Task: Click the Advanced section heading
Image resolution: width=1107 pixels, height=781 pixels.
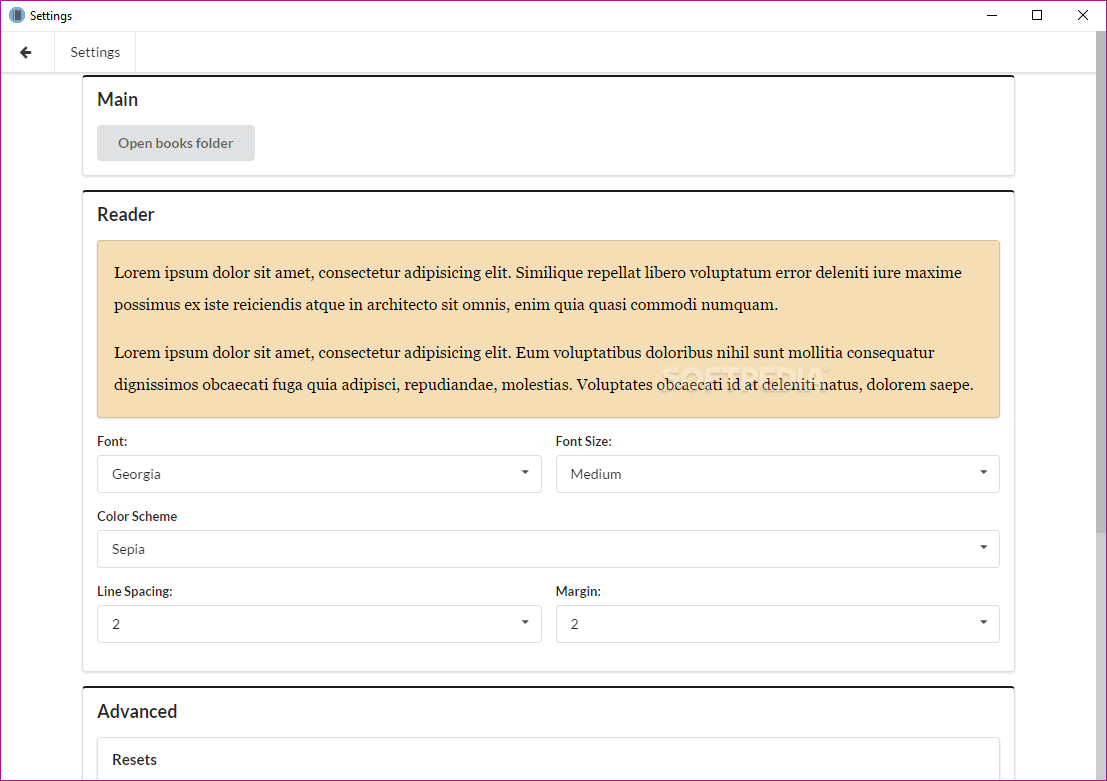Action: [x=137, y=711]
